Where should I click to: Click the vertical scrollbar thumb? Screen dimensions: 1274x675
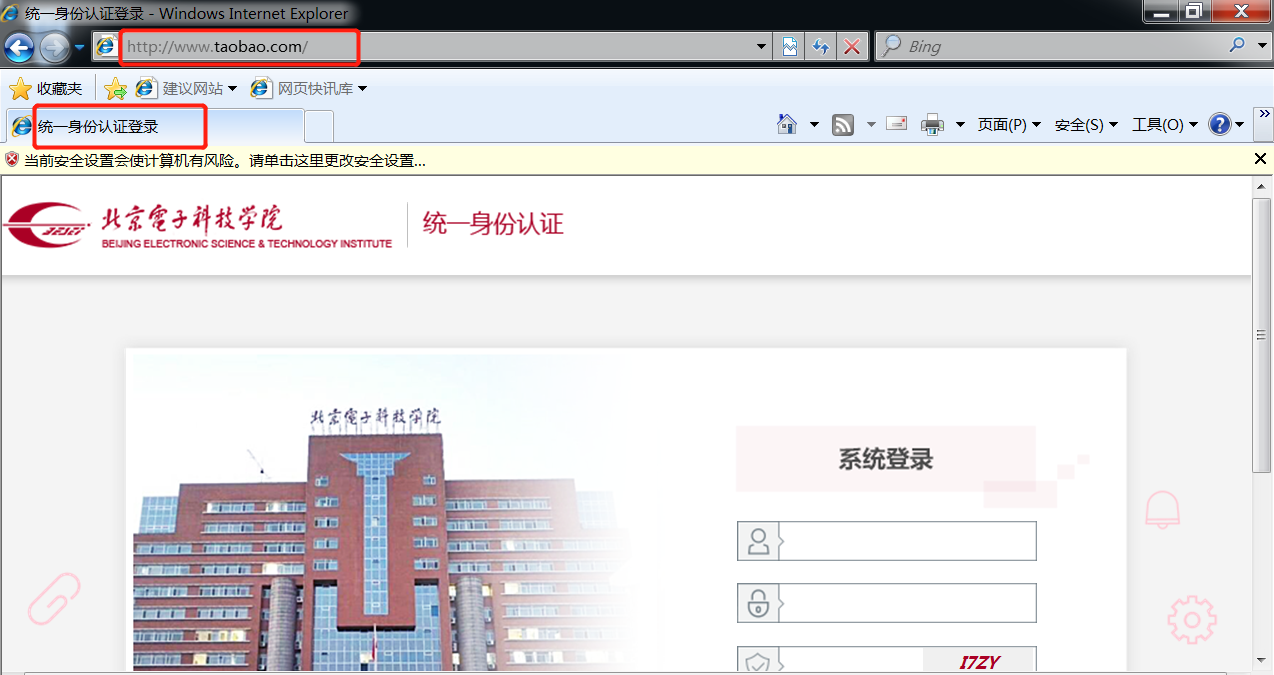1262,335
